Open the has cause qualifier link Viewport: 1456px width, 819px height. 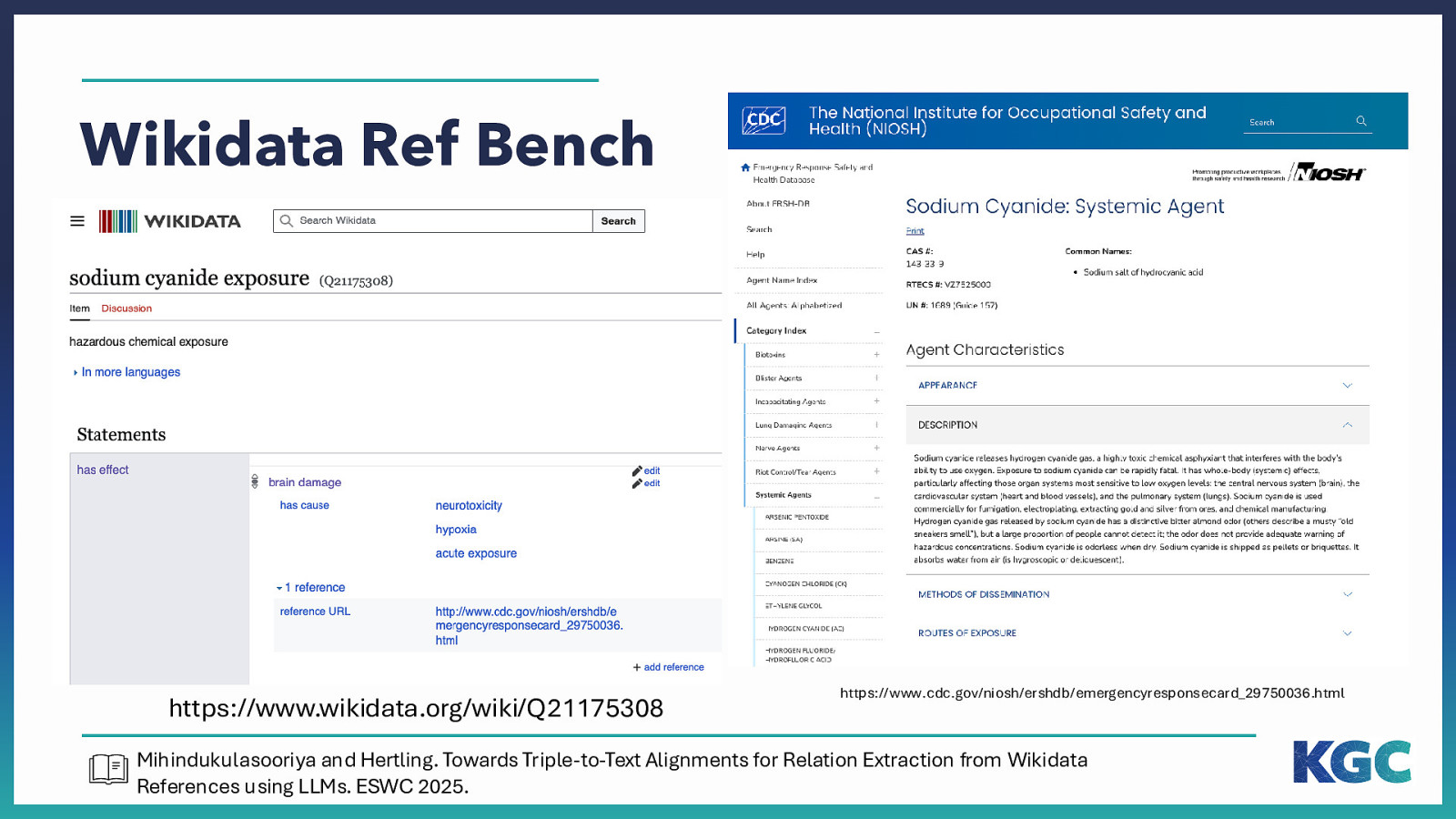[x=304, y=505]
